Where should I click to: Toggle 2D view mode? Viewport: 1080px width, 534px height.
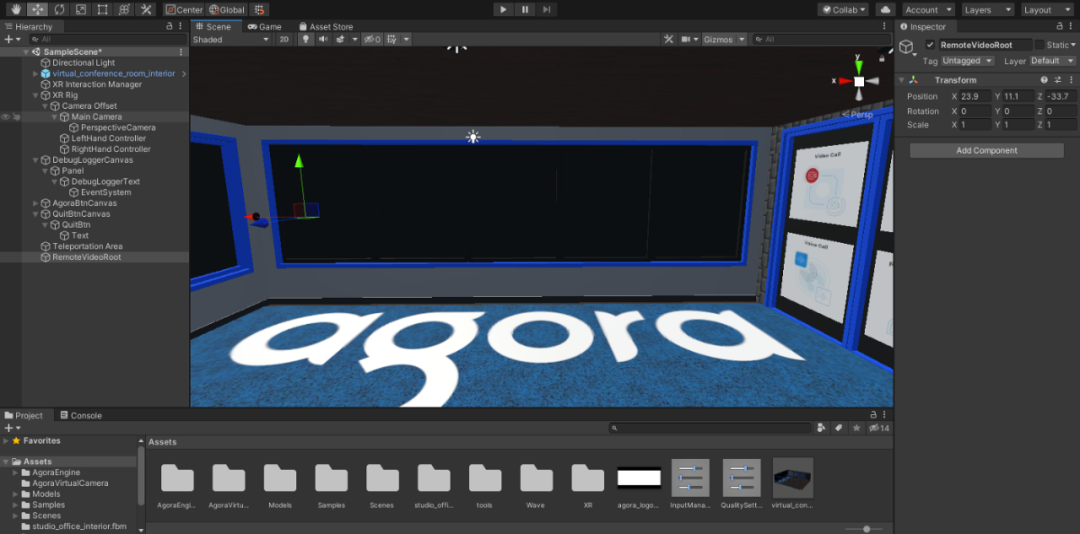click(x=284, y=39)
